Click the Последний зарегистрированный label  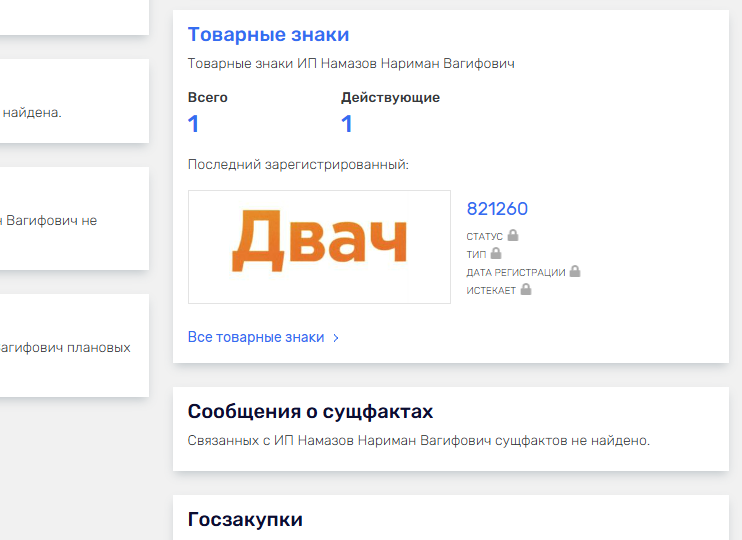click(x=298, y=165)
